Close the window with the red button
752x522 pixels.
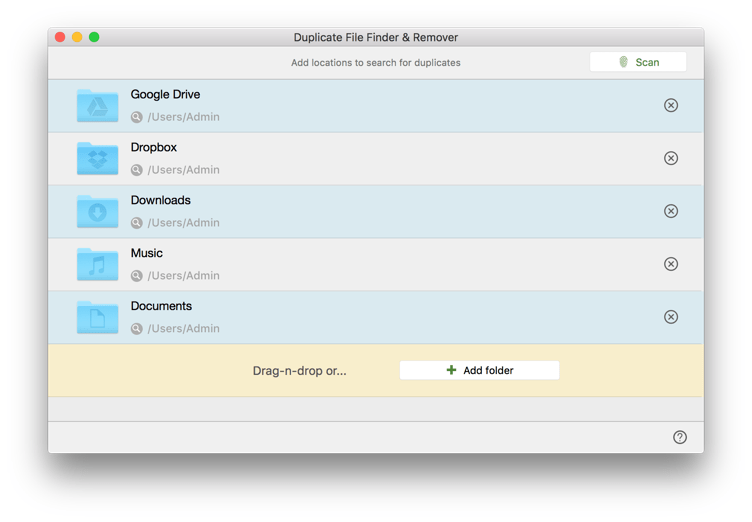(60, 37)
